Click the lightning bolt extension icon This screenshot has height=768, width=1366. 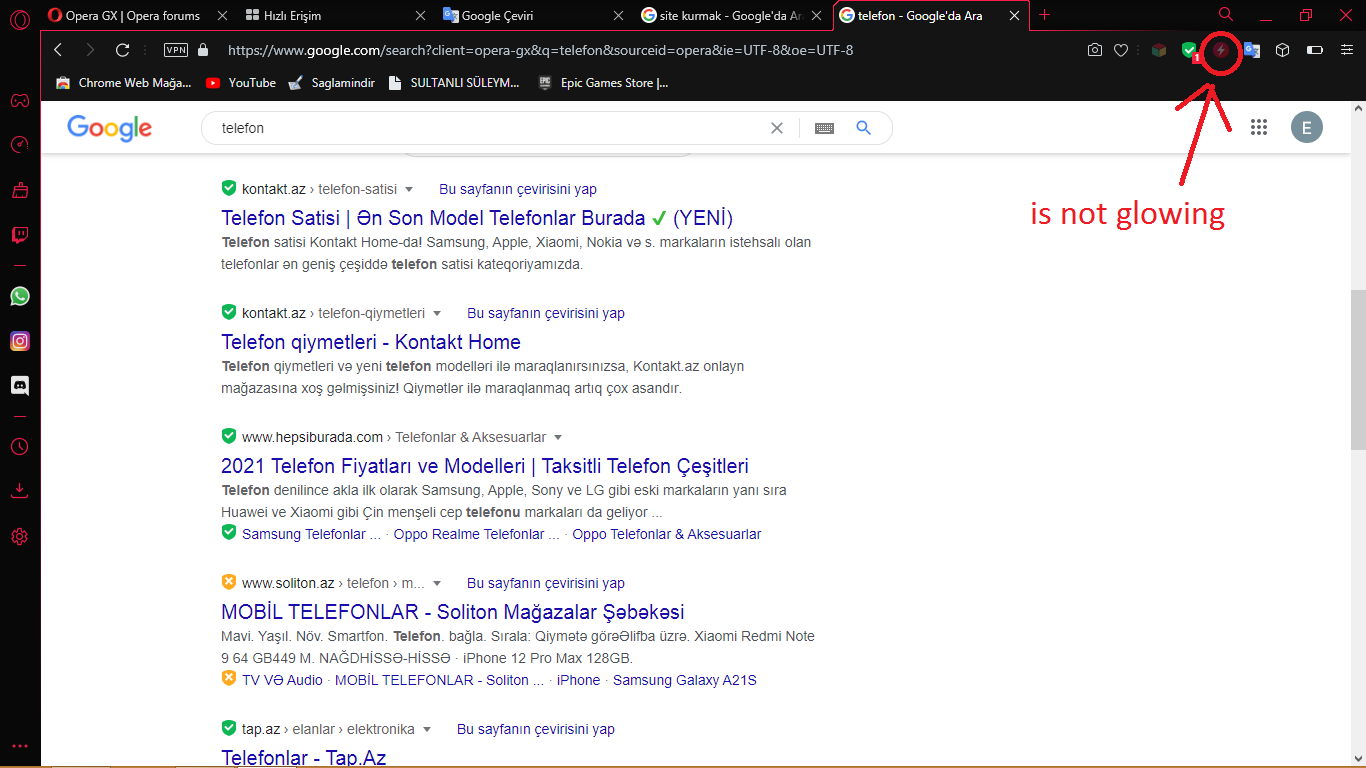click(1221, 50)
